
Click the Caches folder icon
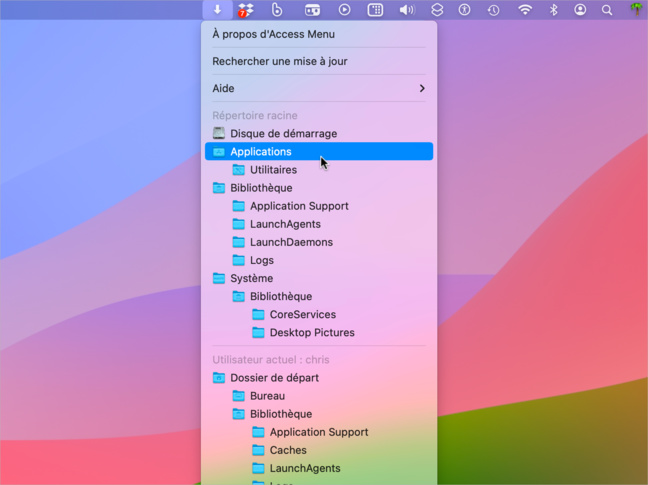coord(258,450)
